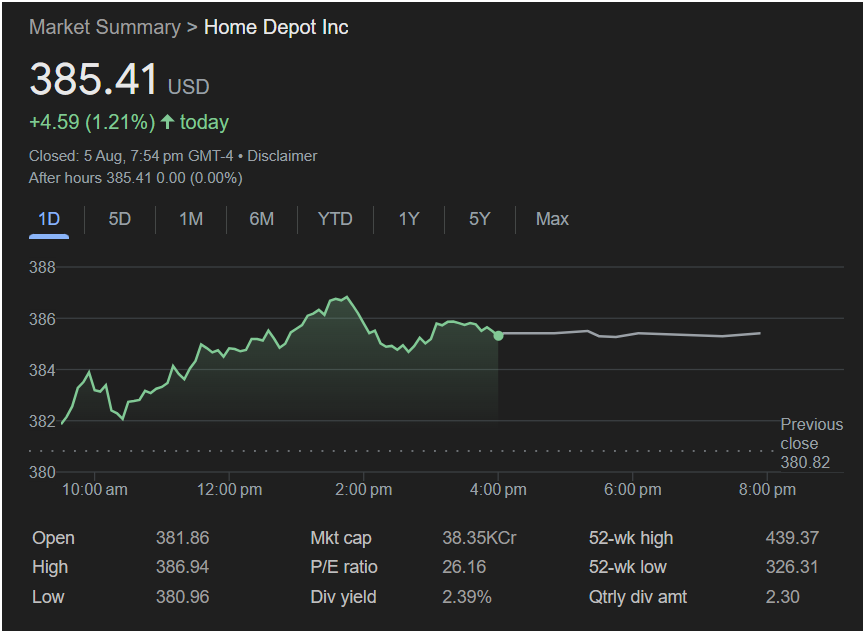
Task: Click the 2:00 pm axis label
Action: pos(364,490)
